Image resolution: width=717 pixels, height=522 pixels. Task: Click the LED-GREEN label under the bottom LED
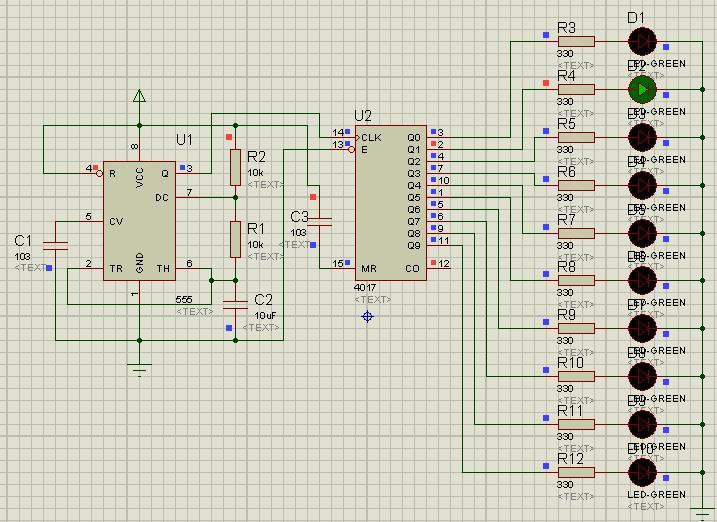click(x=657, y=495)
